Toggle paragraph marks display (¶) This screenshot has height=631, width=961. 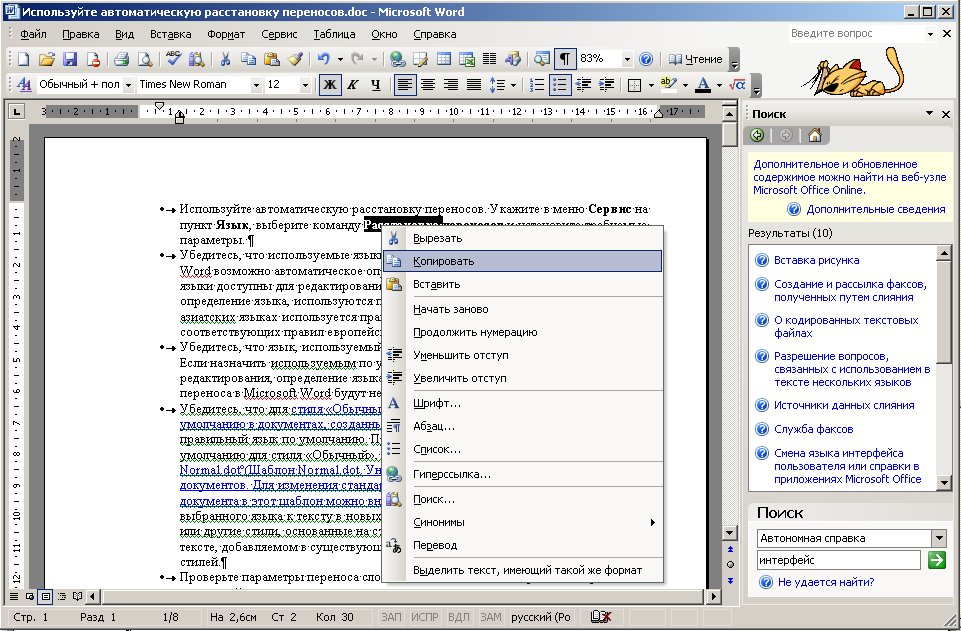(x=564, y=59)
